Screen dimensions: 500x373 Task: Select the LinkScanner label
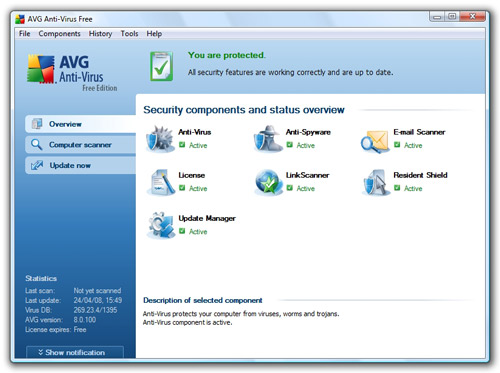[307, 175]
